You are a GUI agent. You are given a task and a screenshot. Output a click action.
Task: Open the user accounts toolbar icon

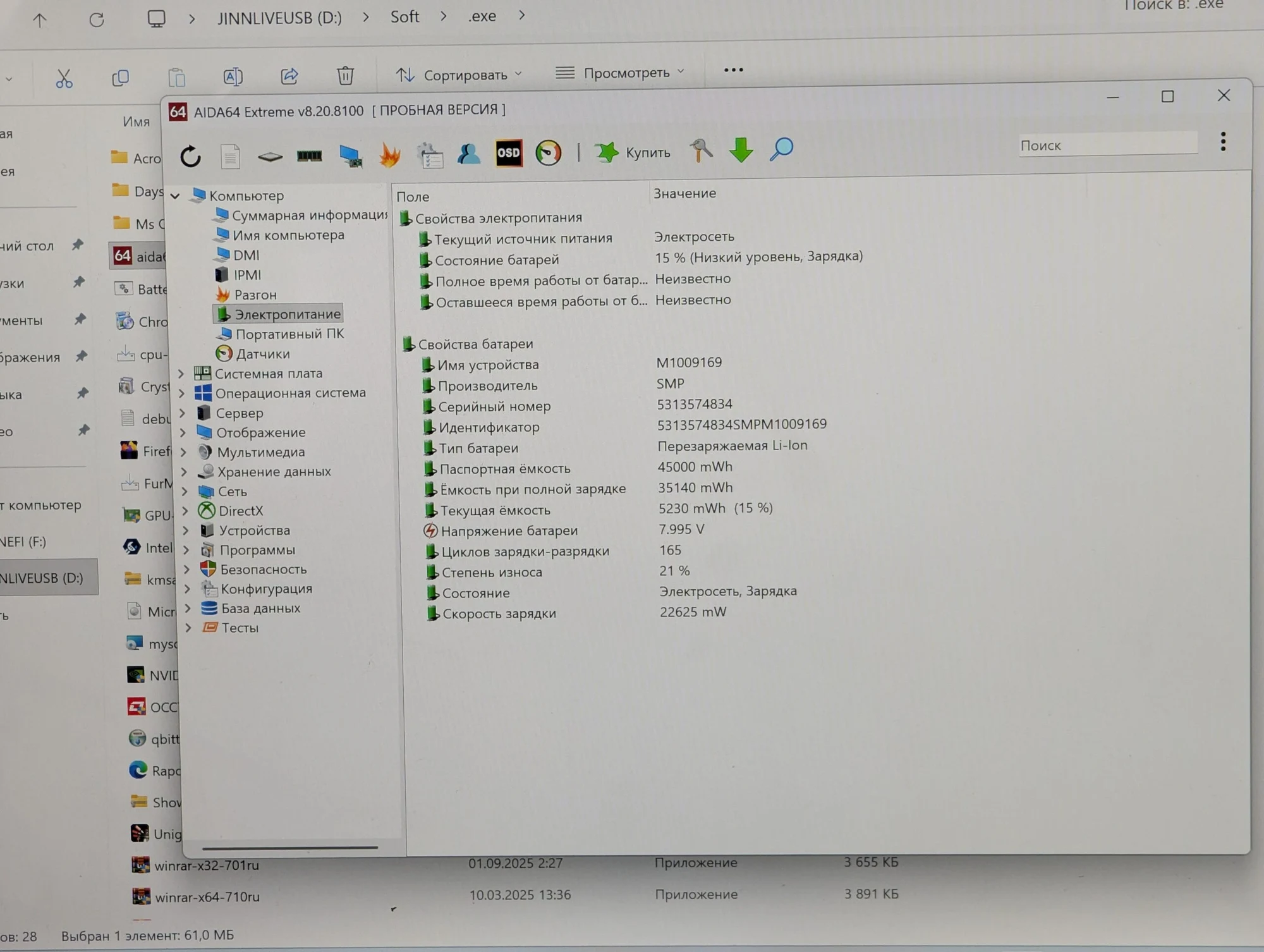click(469, 154)
